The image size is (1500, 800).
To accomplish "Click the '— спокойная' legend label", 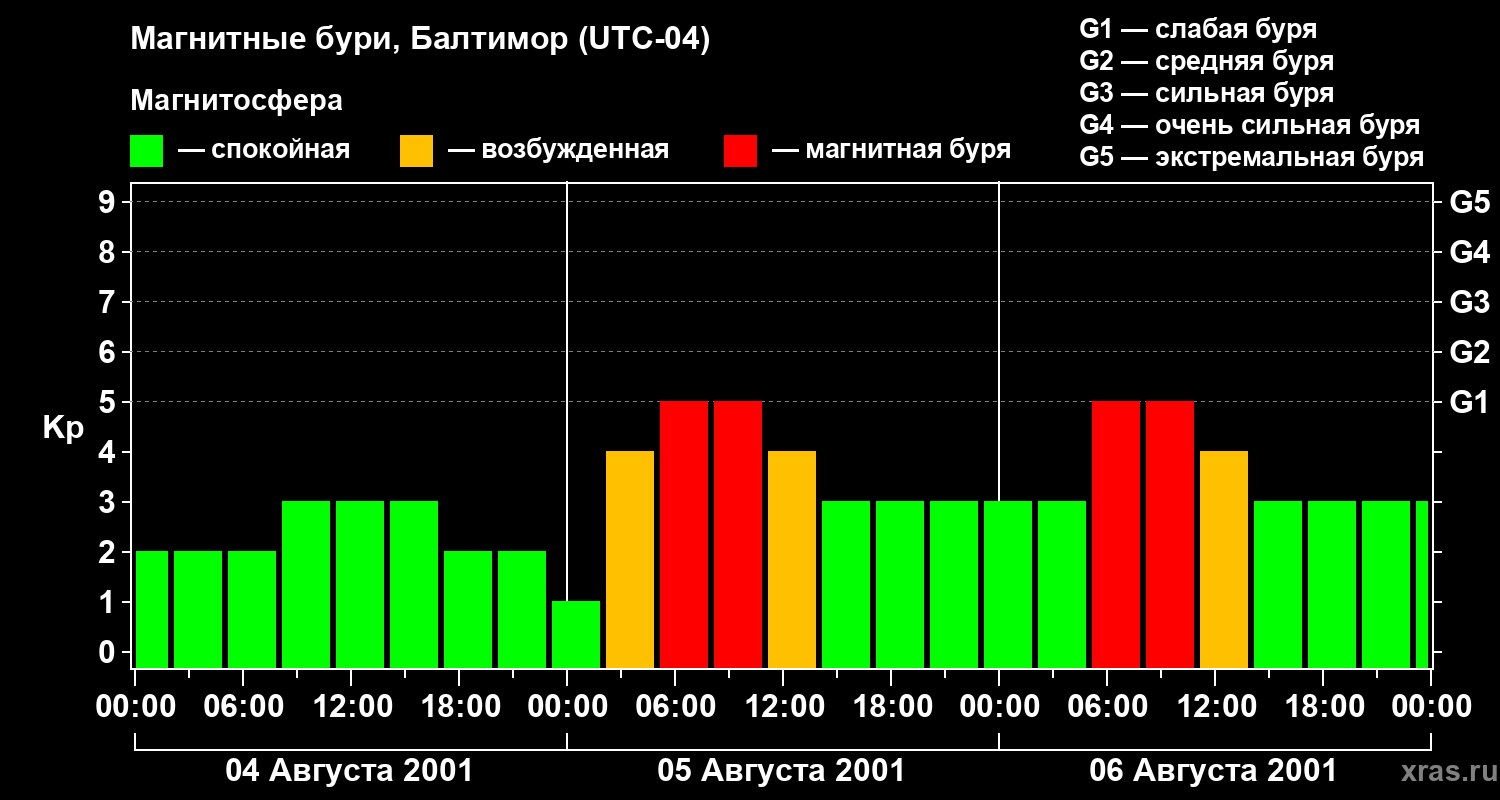I will [264, 151].
